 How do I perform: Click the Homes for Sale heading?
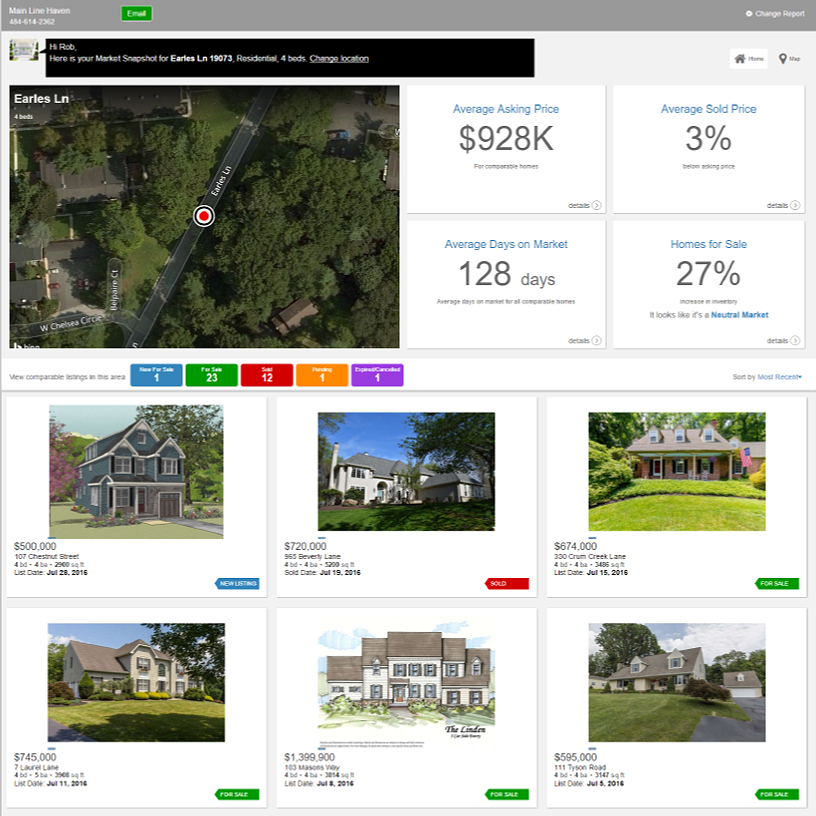pos(708,244)
